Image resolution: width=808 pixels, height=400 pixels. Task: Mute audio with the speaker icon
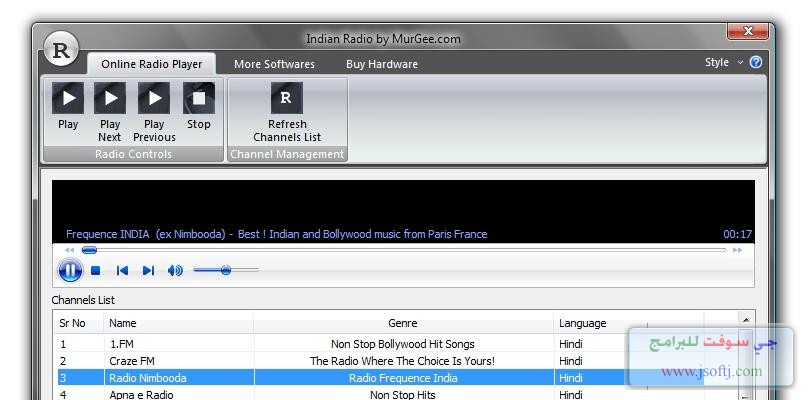coord(175,270)
